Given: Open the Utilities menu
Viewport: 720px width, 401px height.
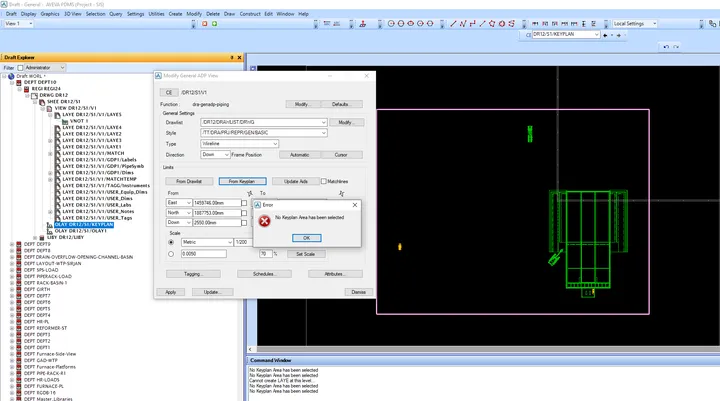Looking at the screenshot, I should pyautogui.click(x=156, y=14).
